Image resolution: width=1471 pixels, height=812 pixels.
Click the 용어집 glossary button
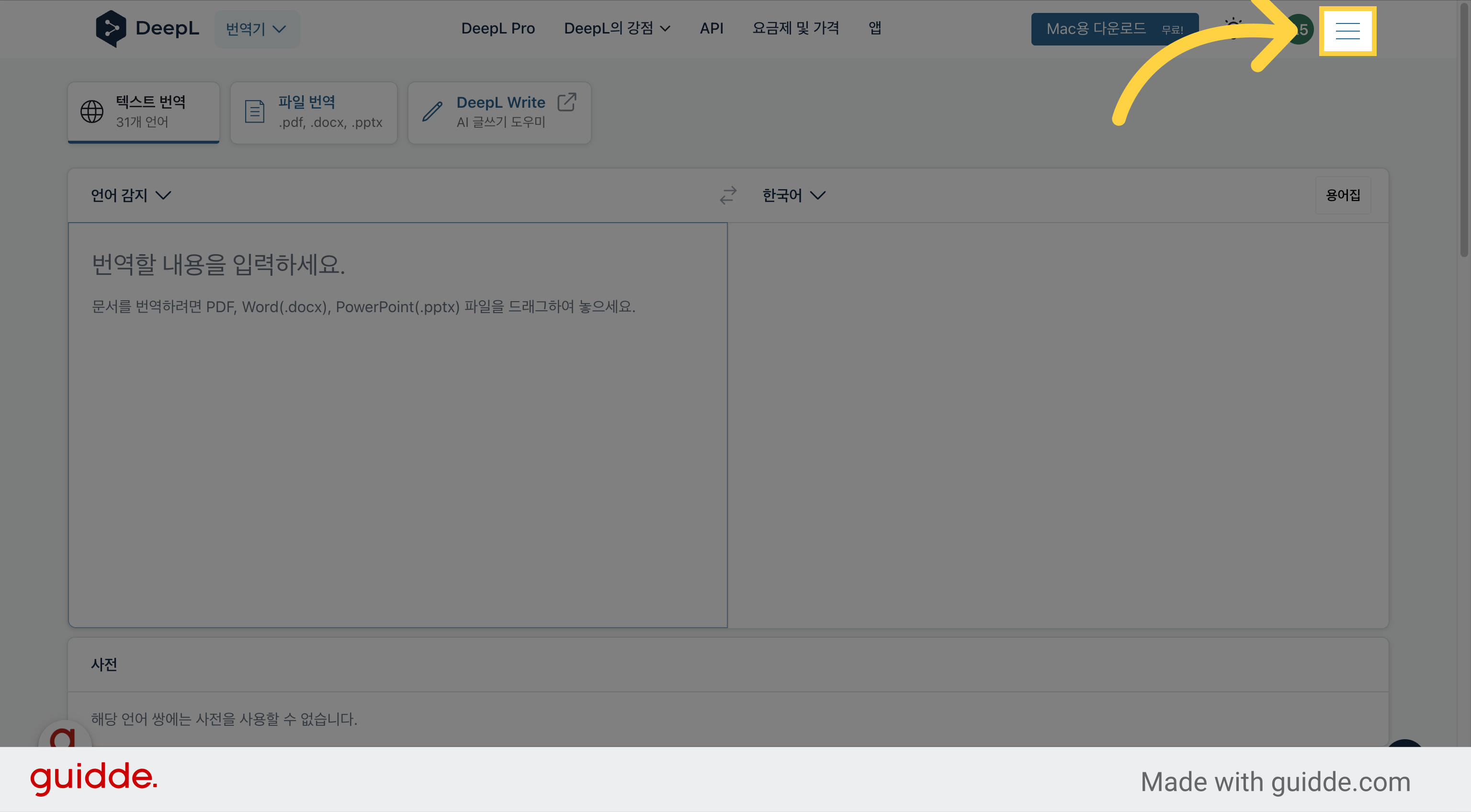1343,195
